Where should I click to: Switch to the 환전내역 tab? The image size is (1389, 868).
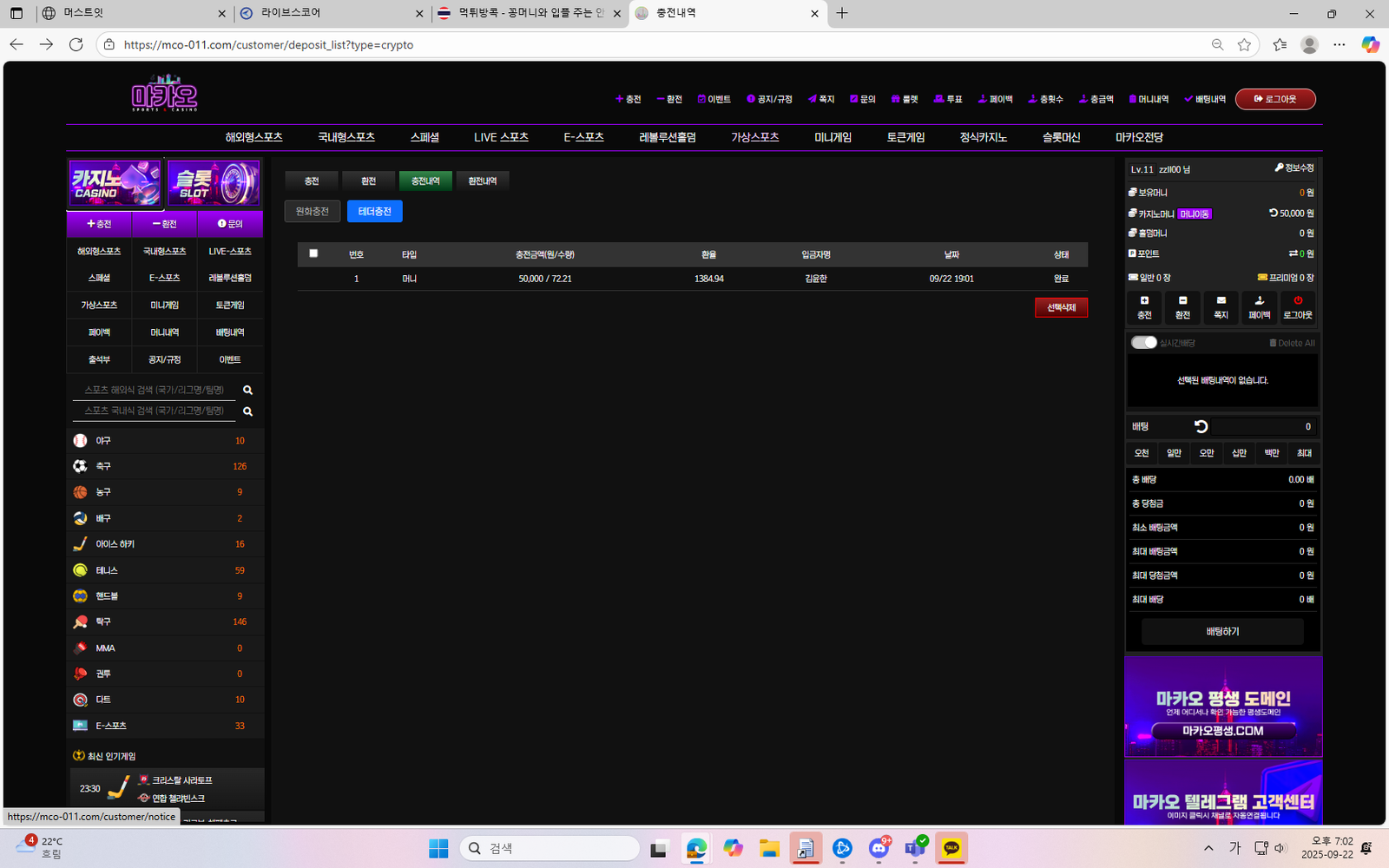[482, 181]
